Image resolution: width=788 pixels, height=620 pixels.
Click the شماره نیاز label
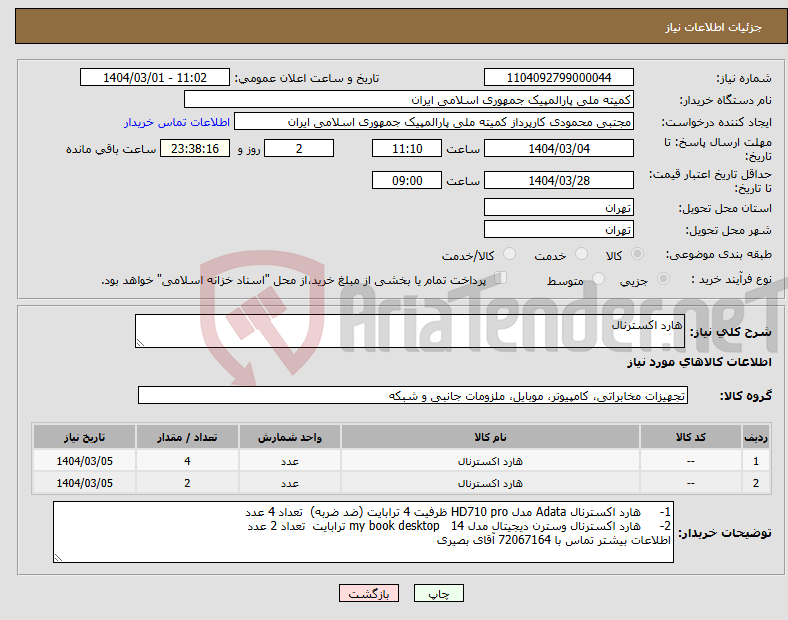point(744,78)
